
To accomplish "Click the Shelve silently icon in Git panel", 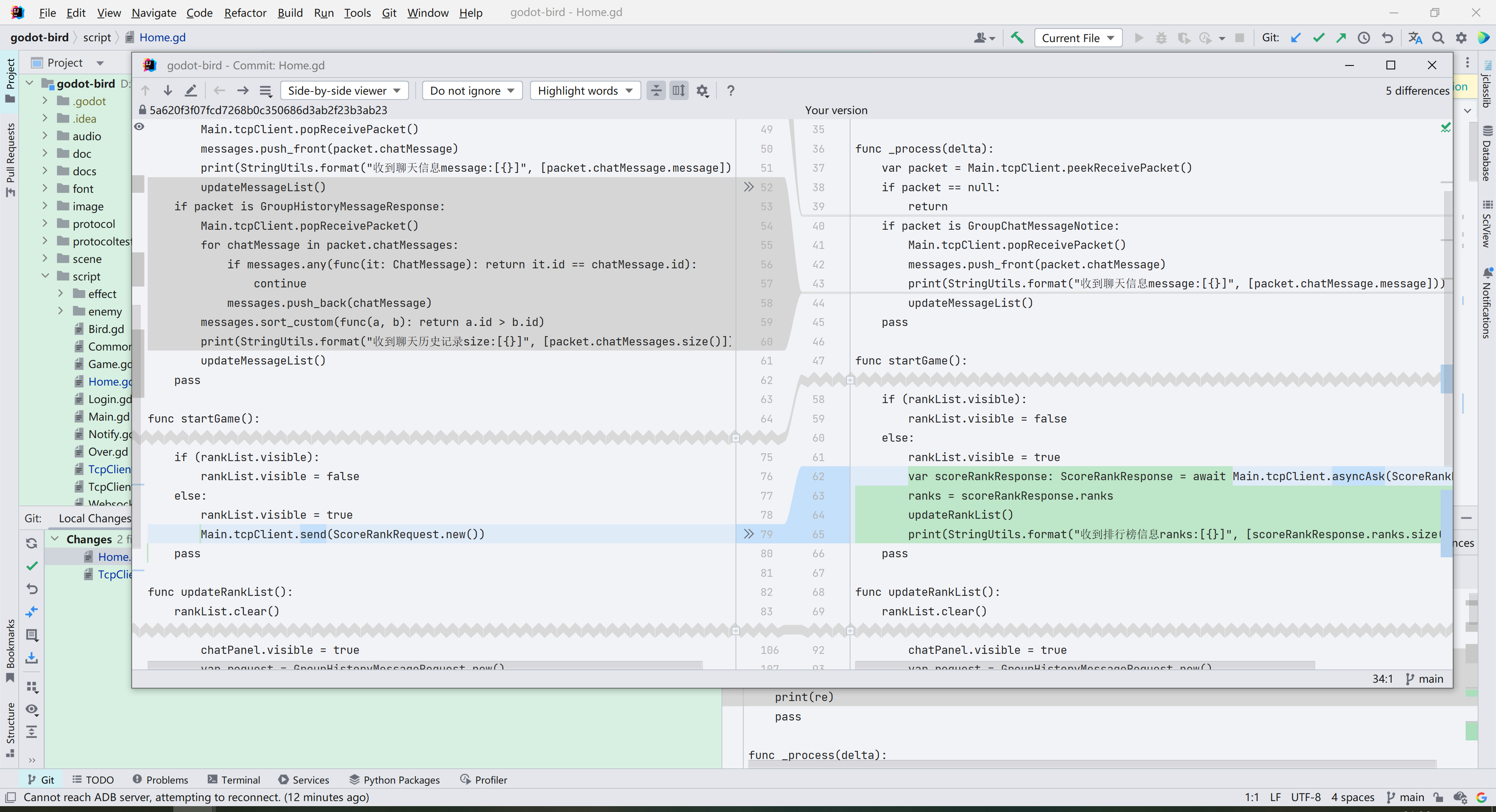I will (32, 658).
